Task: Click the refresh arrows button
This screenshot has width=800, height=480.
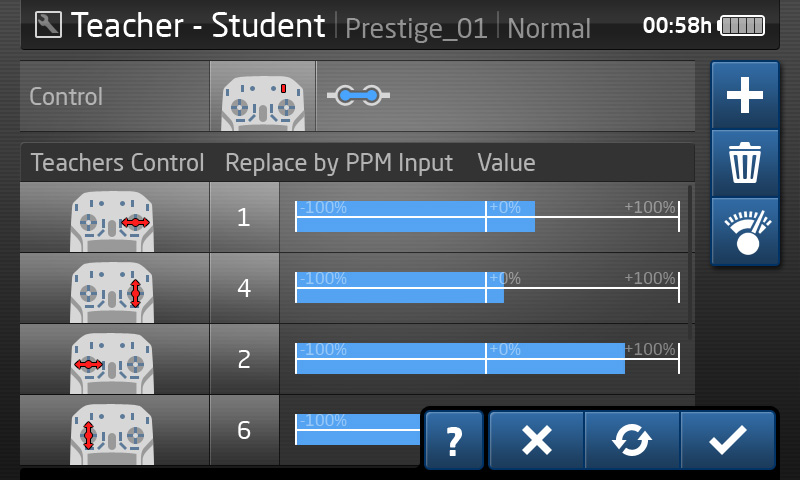Action: [632, 440]
